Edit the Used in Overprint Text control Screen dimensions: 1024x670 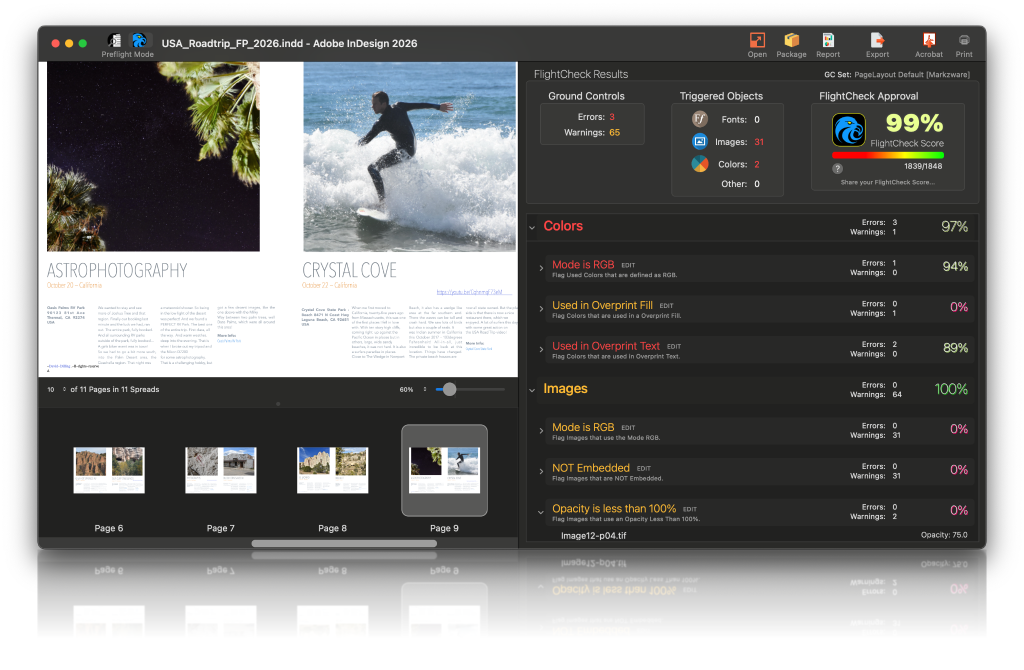[x=674, y=347]
